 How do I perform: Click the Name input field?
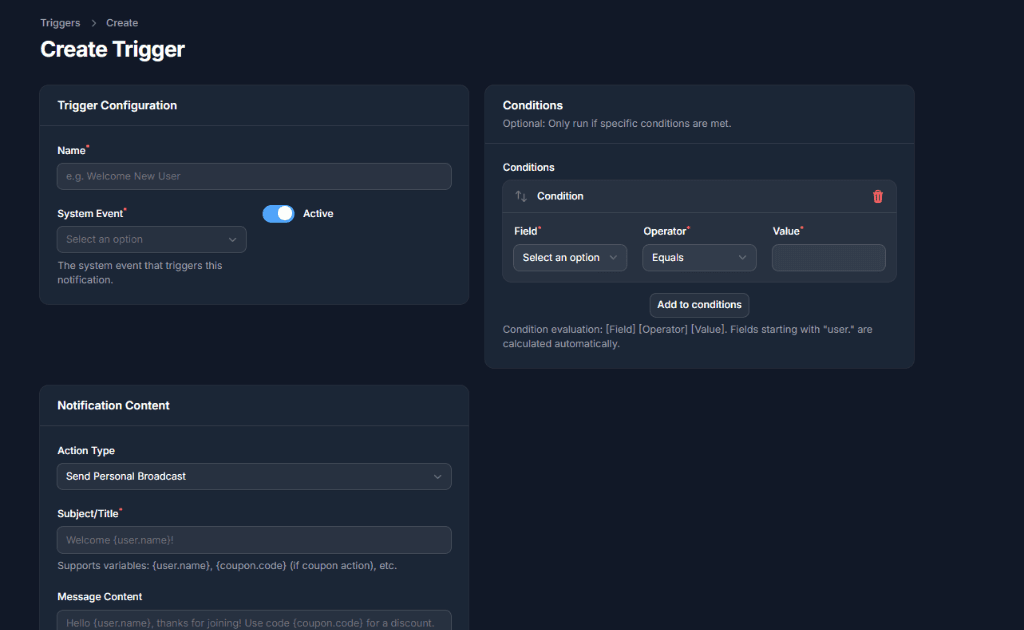pyautogui.click(x=254, y=175)
